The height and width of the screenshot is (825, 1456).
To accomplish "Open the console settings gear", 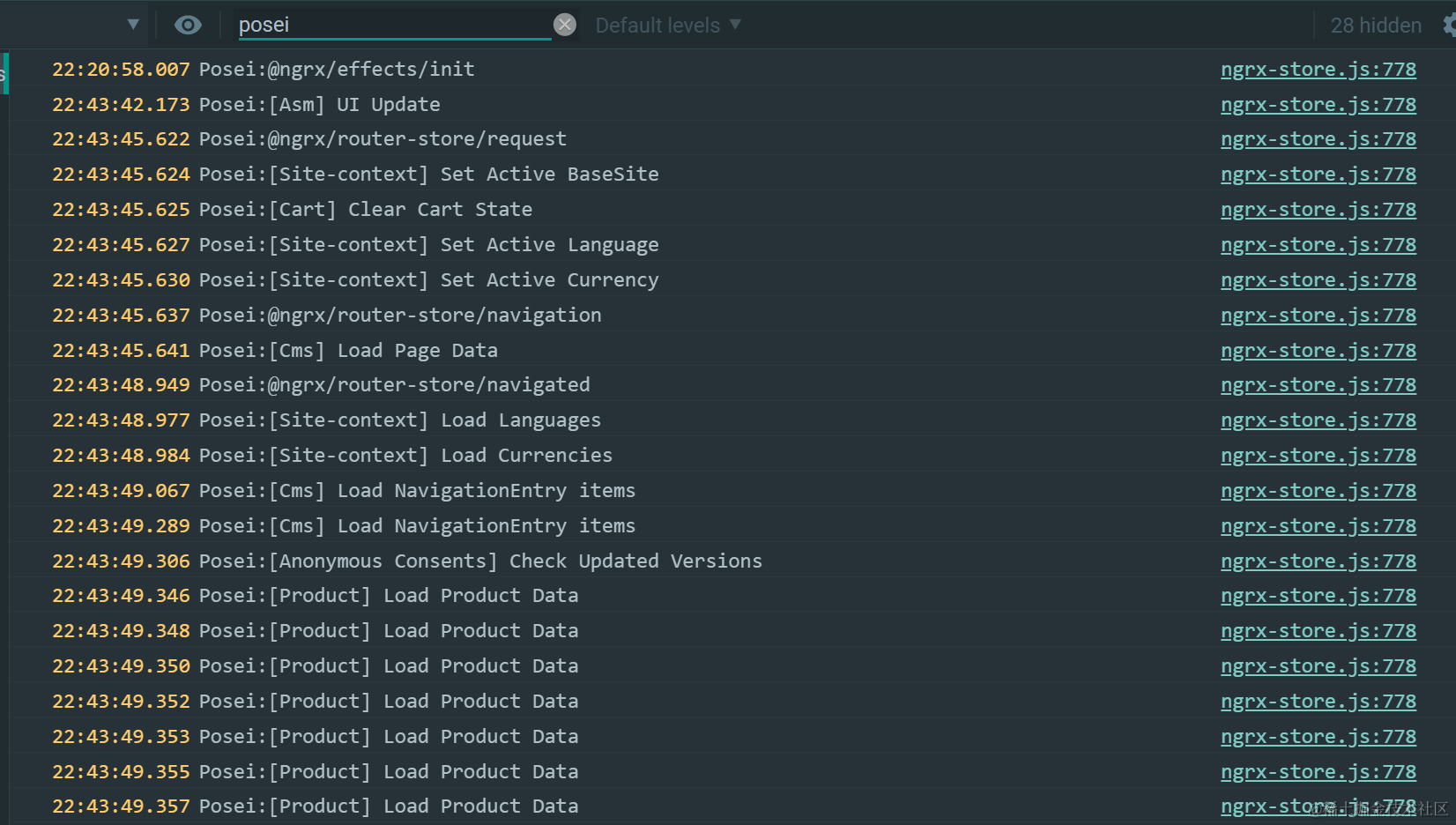I will [x=1449, y=25].
